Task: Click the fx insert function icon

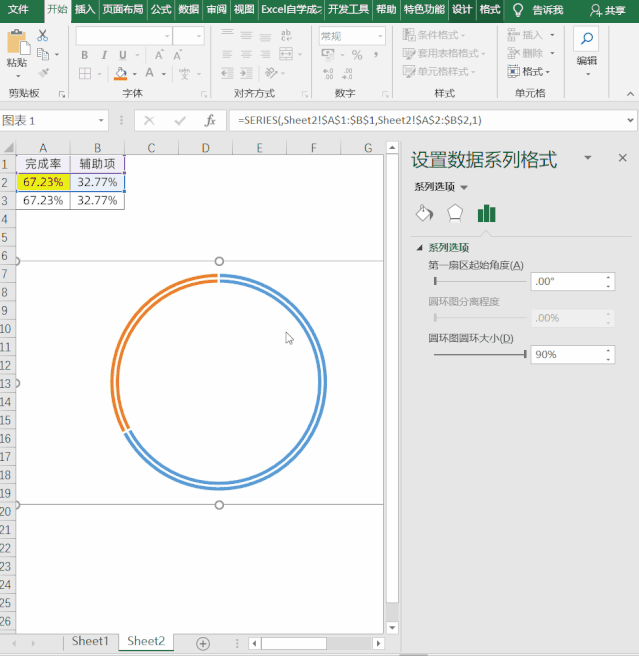Action: (x=210, y=120)
